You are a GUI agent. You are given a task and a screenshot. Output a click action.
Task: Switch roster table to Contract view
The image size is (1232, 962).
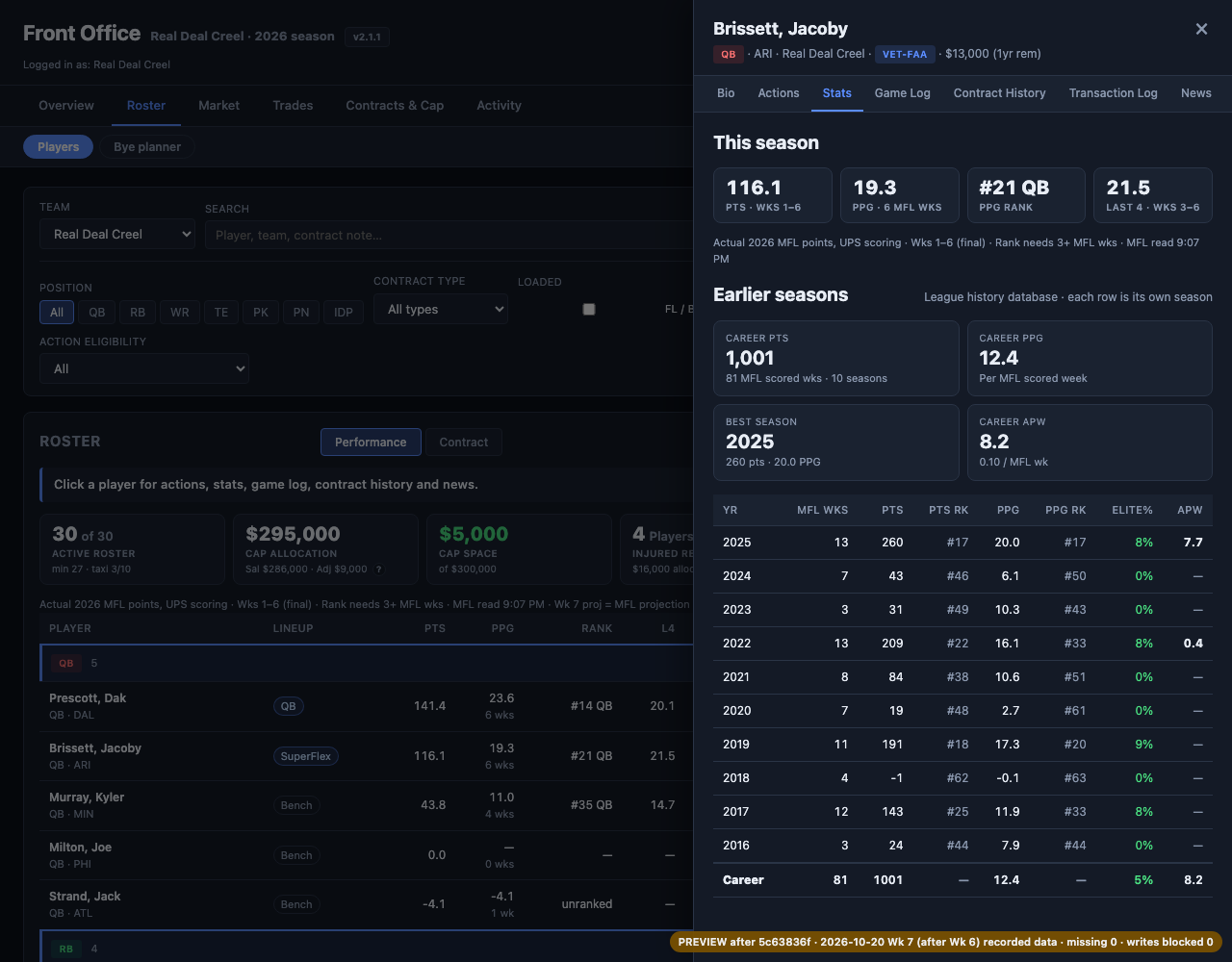click(x=464, y=443)
